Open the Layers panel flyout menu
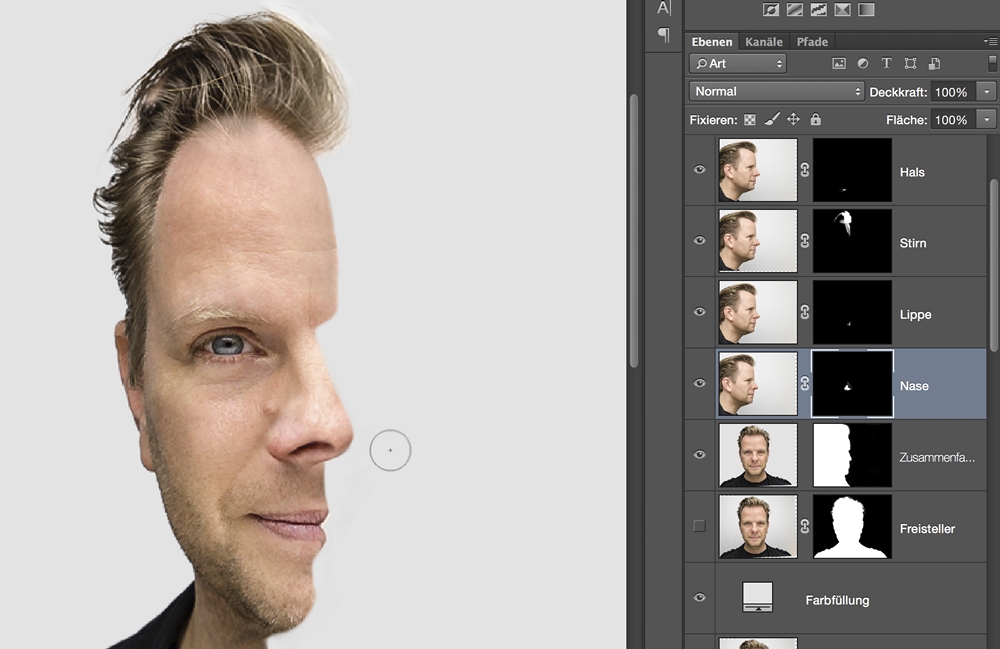The image size is (1000, 649). pos(990,41)
